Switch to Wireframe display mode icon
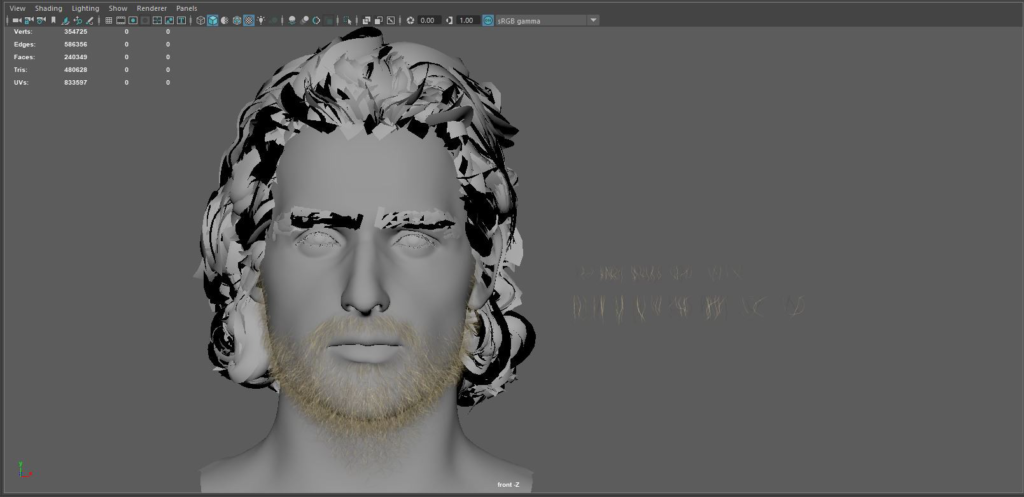The width and height of the screenshot is (1024, 497). click(x=200, y=20)
